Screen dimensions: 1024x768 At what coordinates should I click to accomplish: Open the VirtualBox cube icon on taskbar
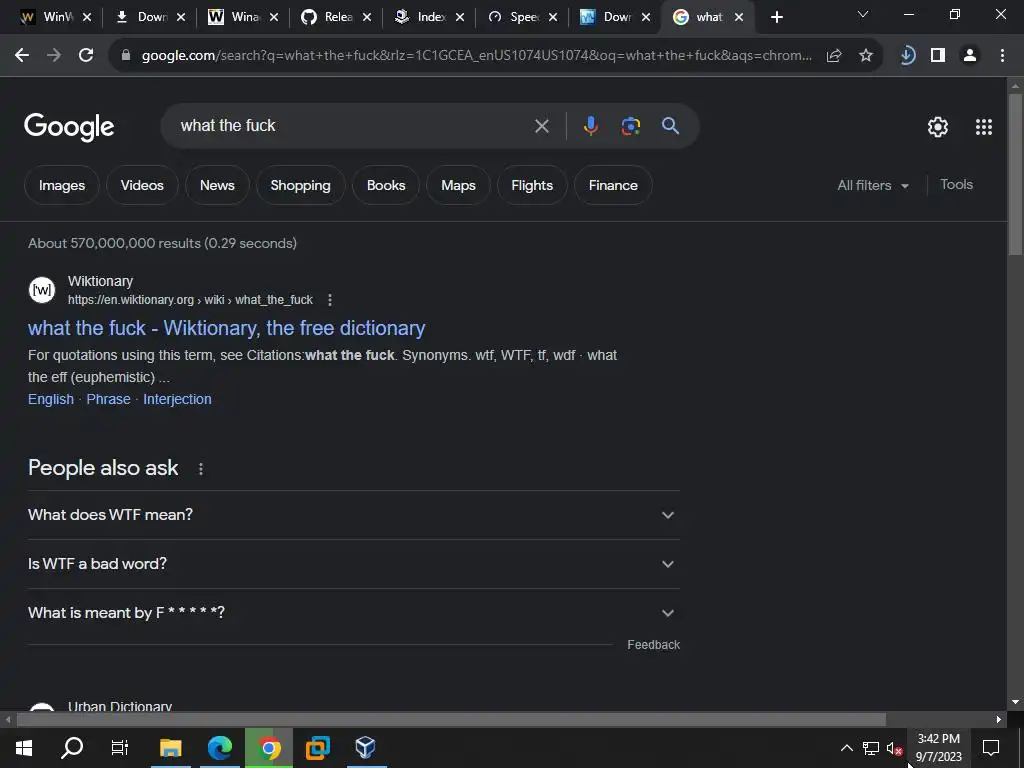[366, 748]
